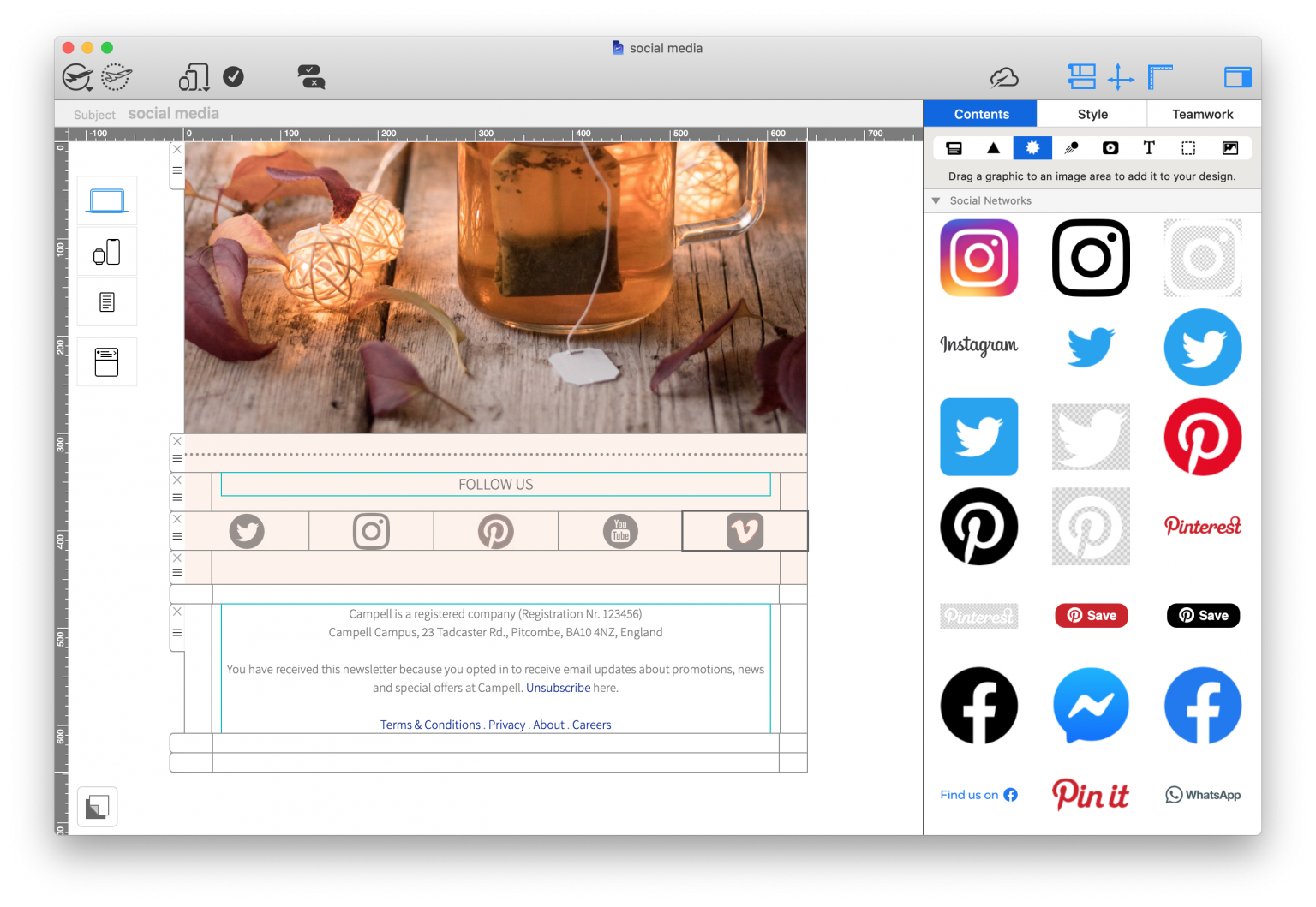
Task: Open the send test mail dropdown arrow
Action: click(x=91, y=88)
